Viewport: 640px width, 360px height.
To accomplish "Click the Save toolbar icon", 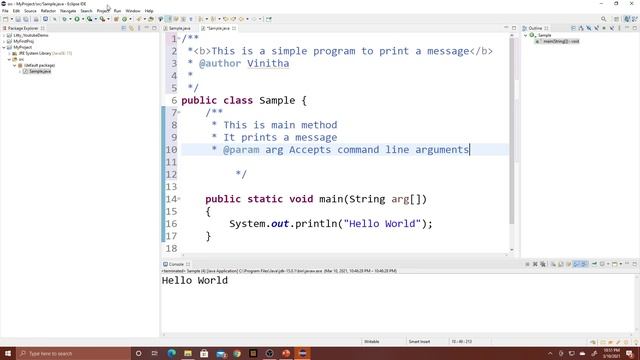I will (18, 19).
